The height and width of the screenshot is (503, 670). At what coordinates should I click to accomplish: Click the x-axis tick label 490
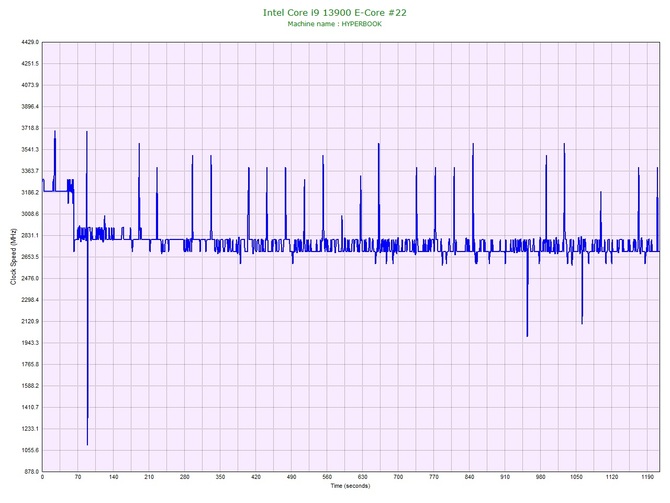[291, 477]
